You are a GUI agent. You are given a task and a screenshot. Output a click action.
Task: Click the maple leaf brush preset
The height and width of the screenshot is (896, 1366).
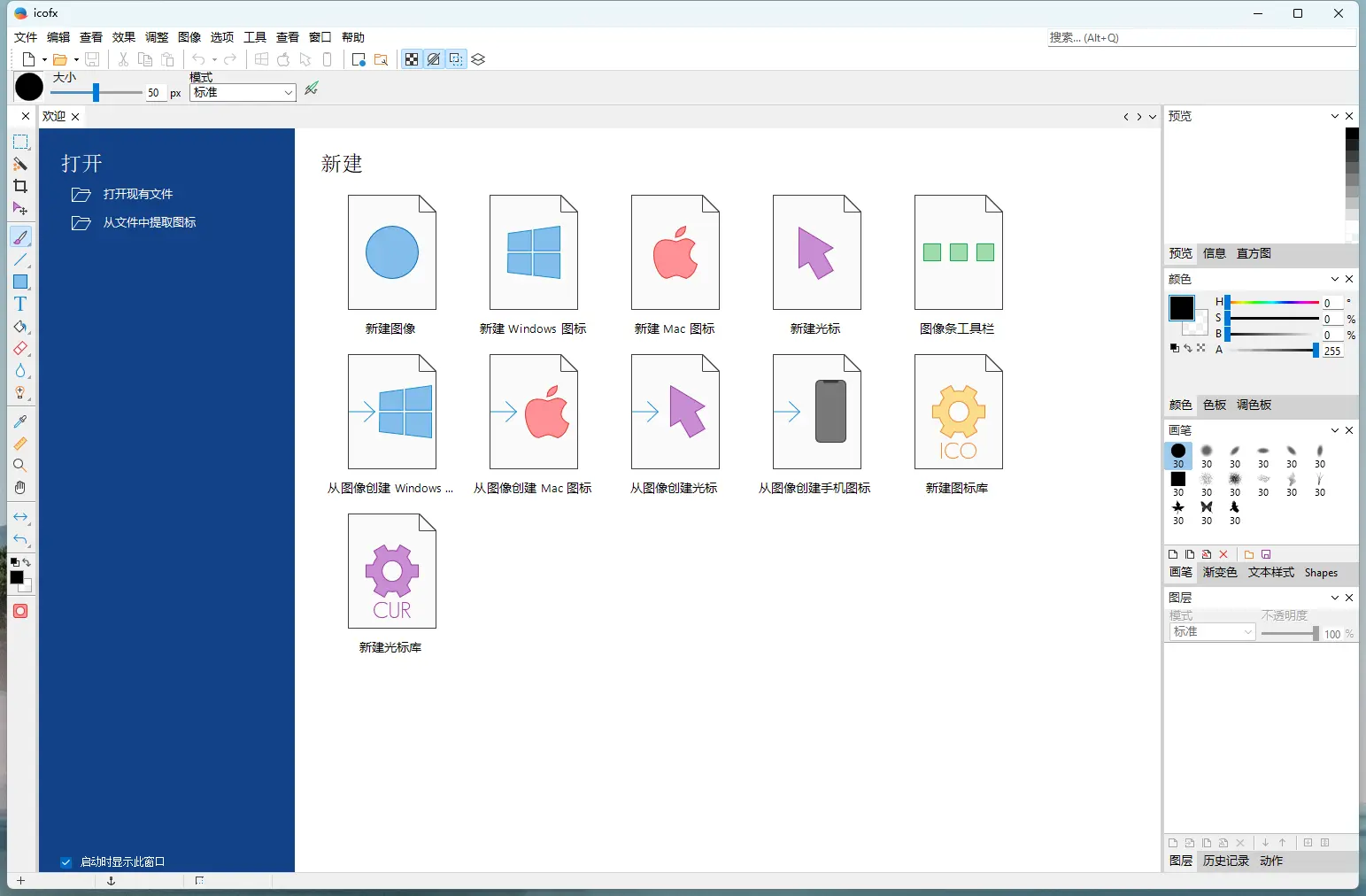(1177, 507)
